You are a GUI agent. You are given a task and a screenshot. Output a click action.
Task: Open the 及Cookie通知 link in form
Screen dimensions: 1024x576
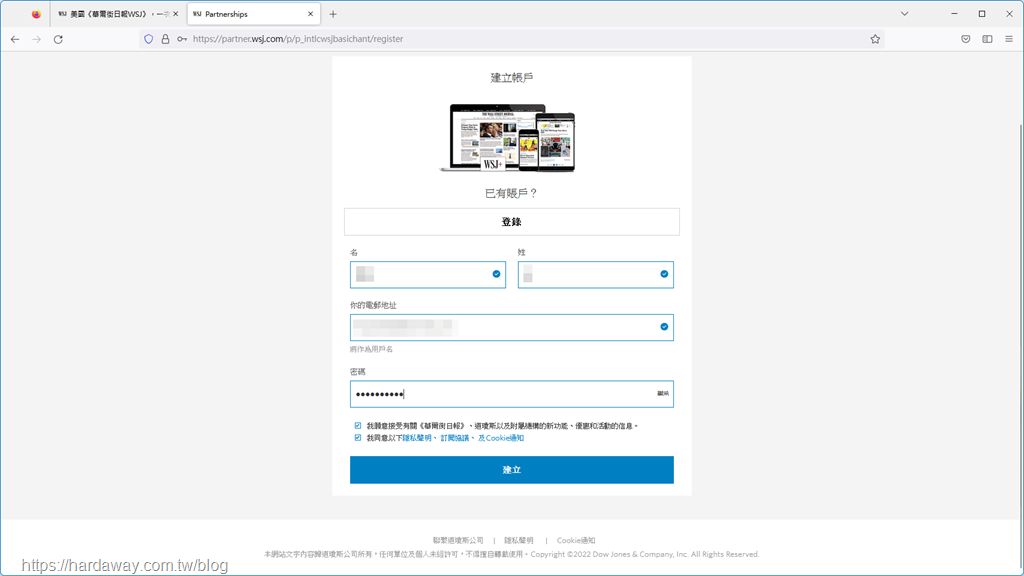501,438
